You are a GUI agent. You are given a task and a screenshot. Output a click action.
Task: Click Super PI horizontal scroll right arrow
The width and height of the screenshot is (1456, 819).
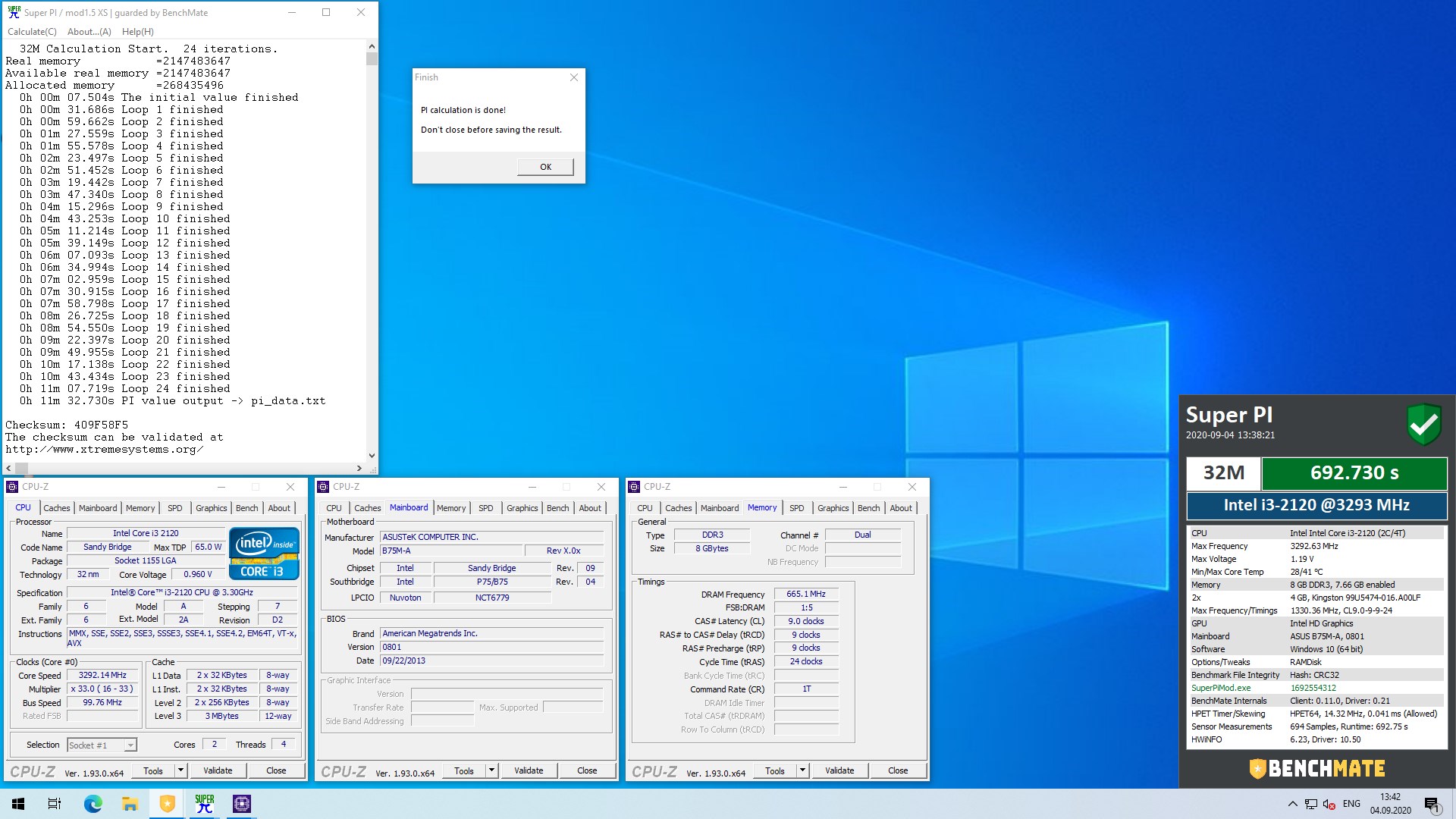(359, 469)
